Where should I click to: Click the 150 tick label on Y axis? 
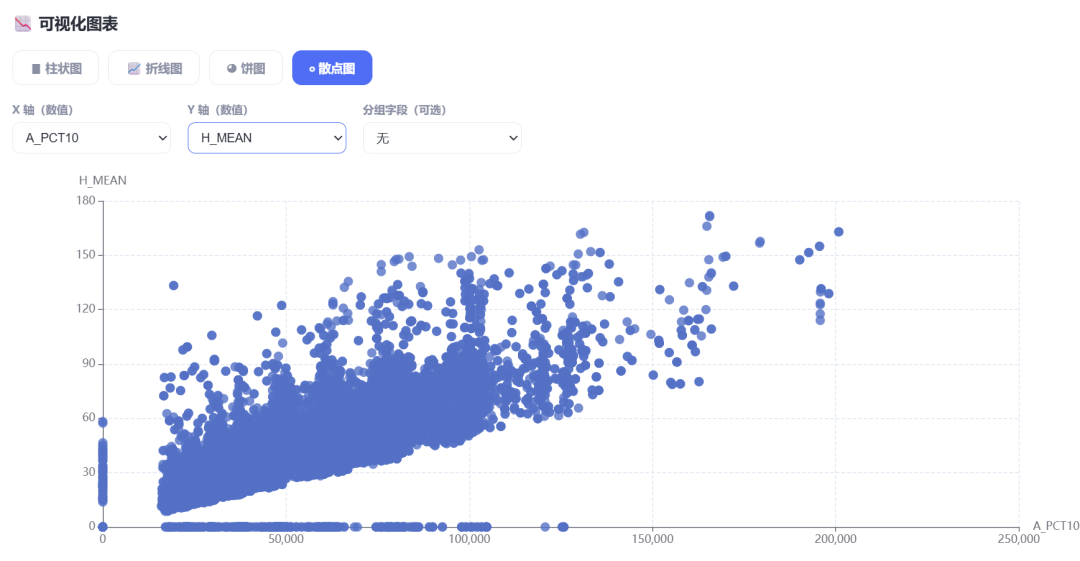(x=86, y=254)
